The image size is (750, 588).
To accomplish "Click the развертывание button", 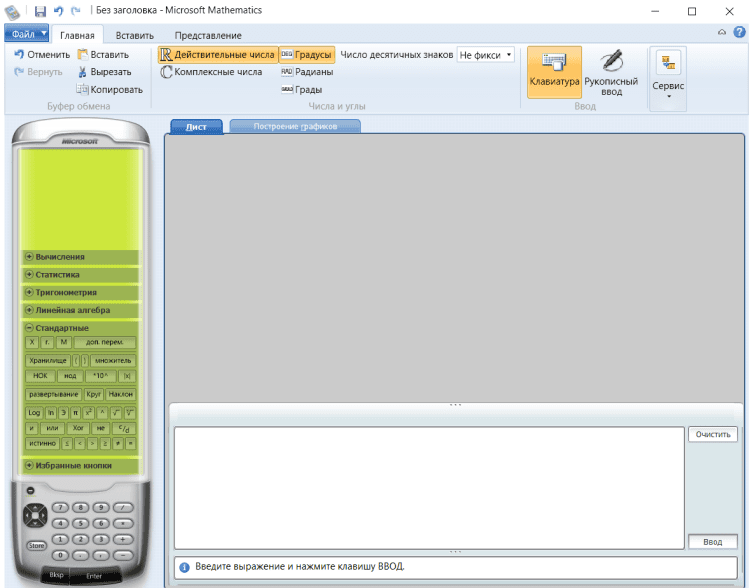I will point(54,394).
